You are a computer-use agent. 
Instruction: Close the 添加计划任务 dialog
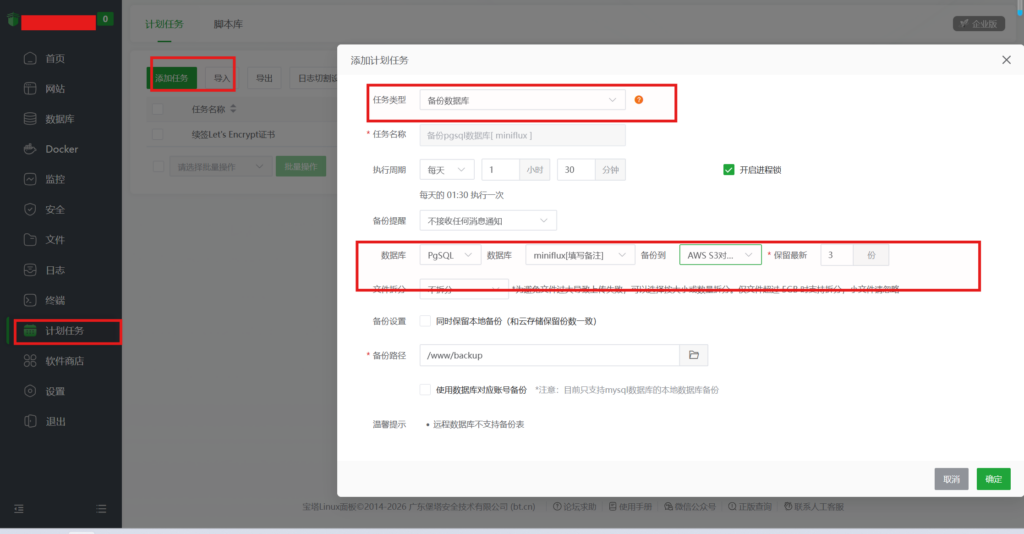[1006, 61]
